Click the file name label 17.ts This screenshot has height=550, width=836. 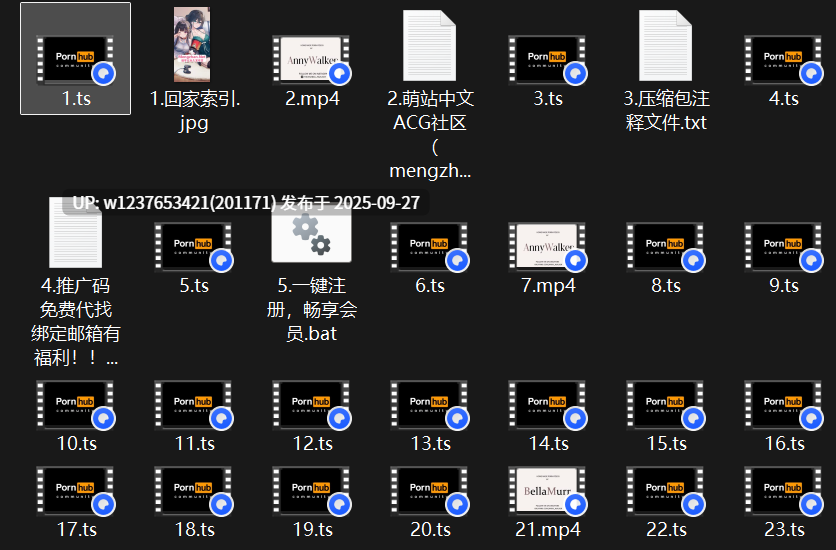77,530
